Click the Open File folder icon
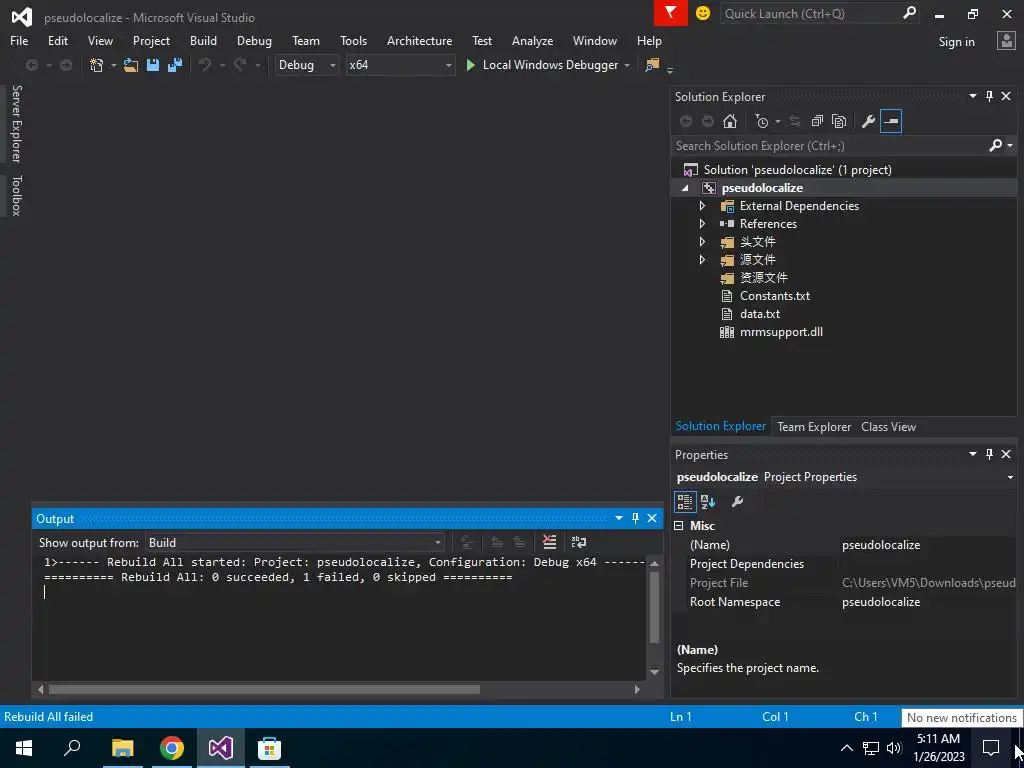1024x768 pixels. pos(131,65)
